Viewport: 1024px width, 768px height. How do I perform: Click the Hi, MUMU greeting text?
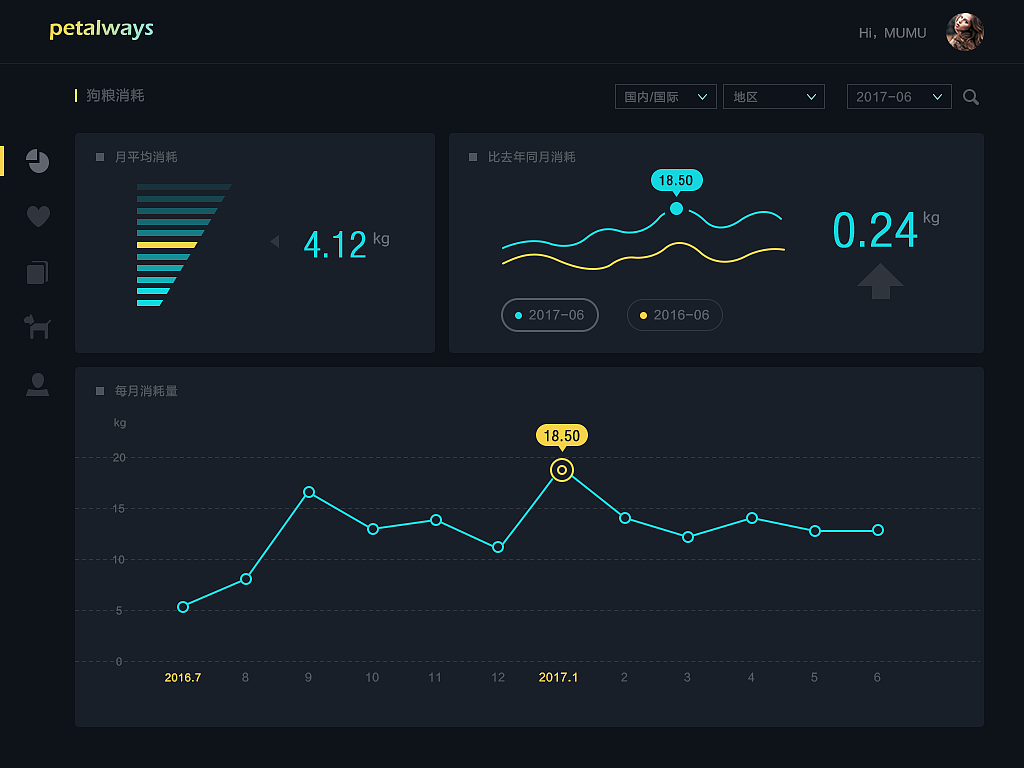(x=892, y=33)
